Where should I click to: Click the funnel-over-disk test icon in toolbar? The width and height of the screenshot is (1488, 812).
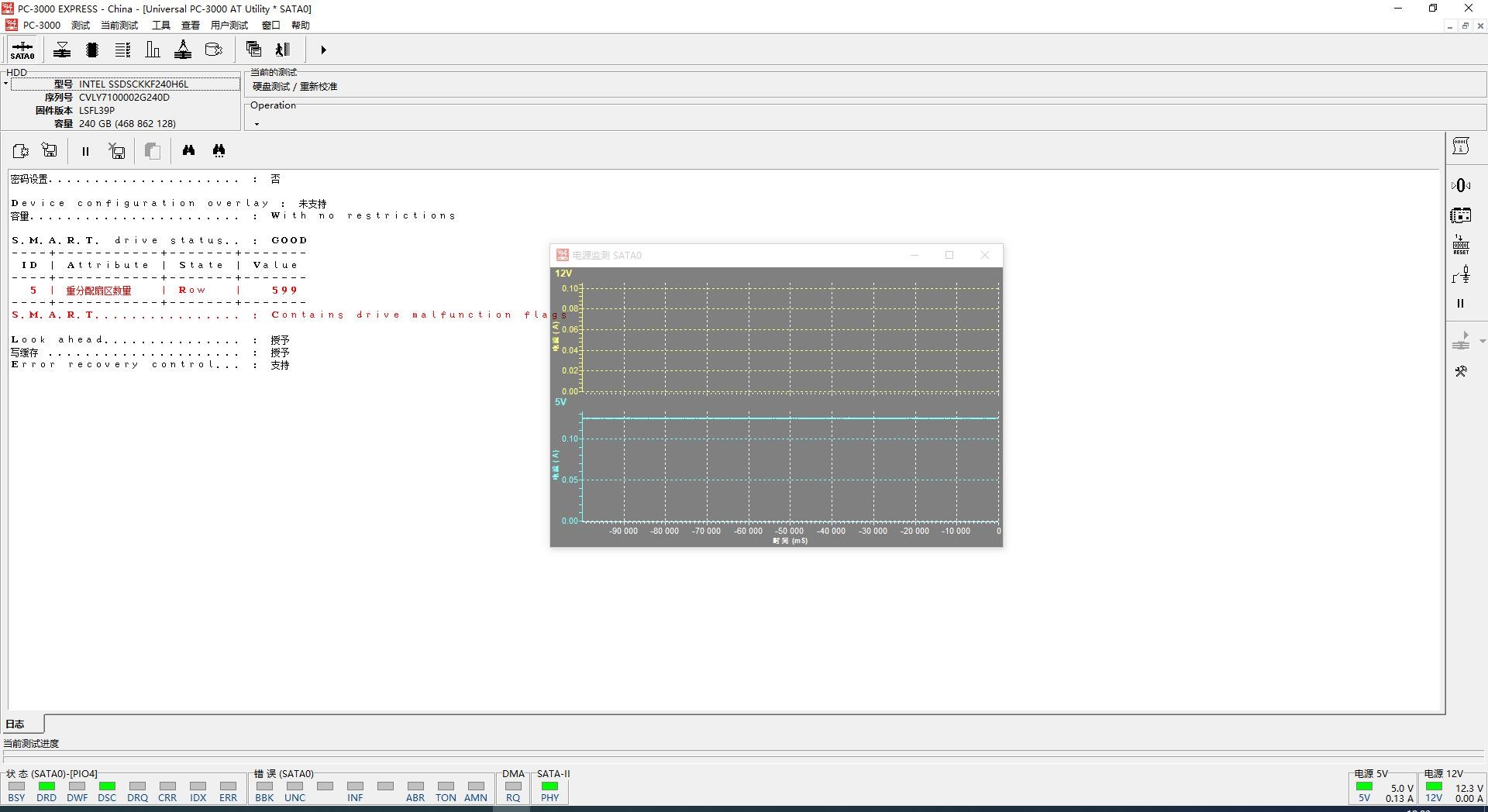coord(62,50)
